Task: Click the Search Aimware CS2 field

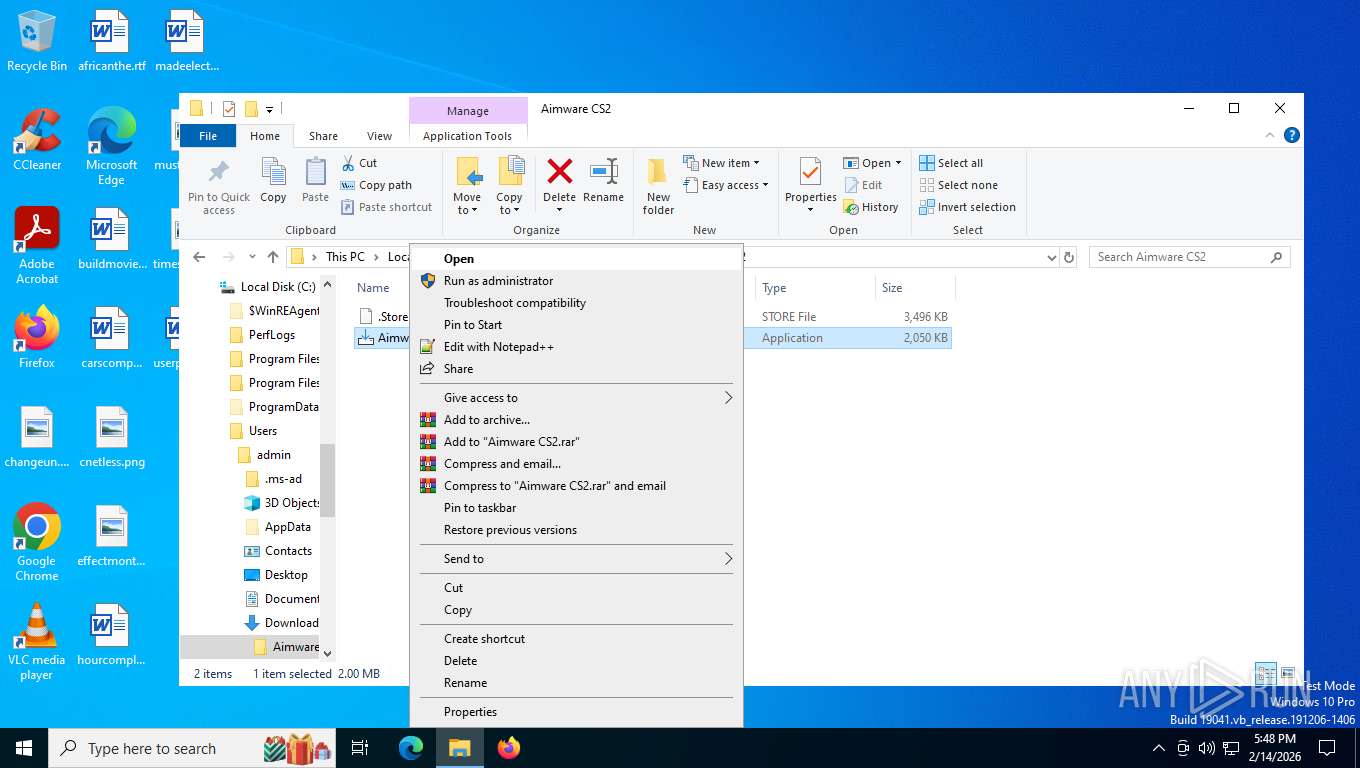Action: (1189, 257)
